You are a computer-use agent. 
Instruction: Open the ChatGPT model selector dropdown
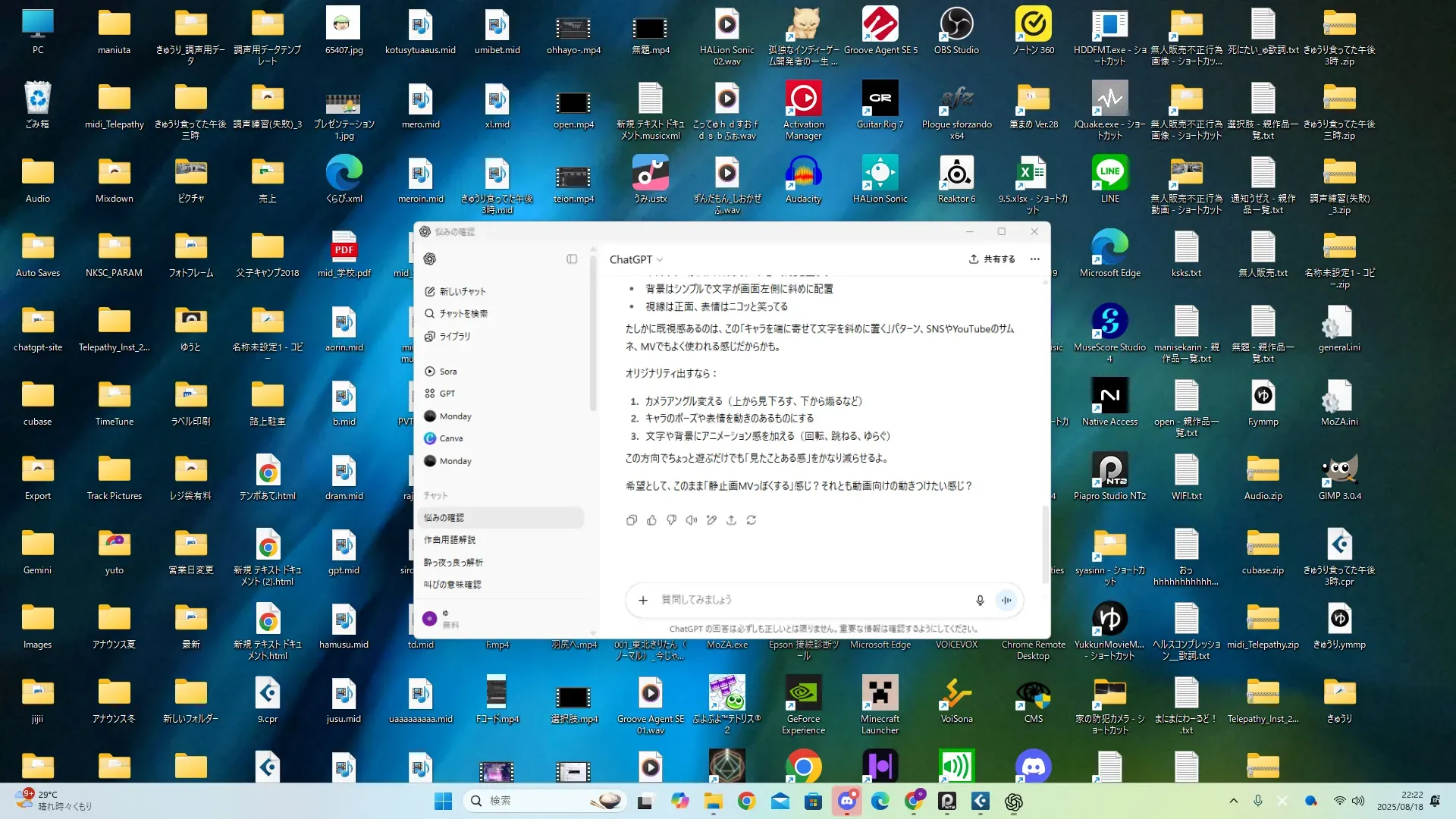636,259
